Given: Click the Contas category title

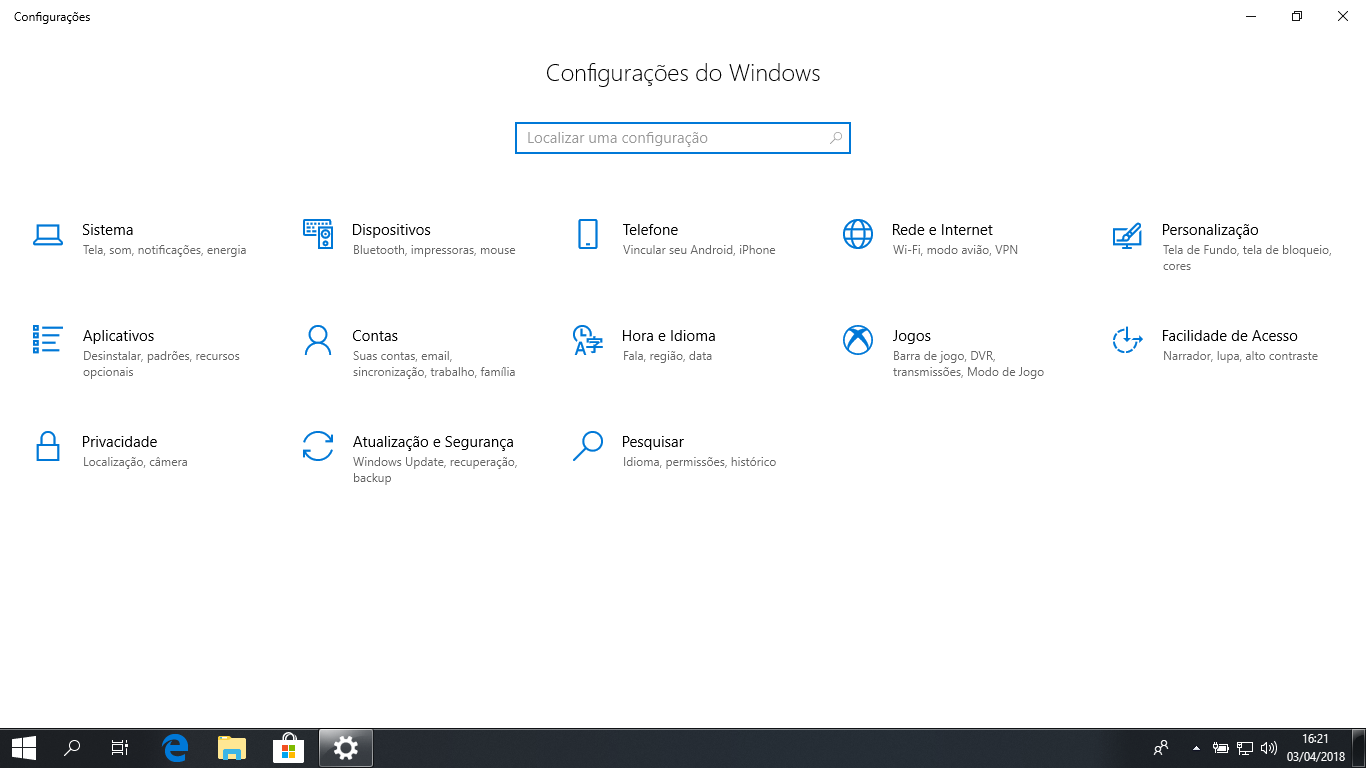Looking at the screenshot, I should coord(375,336).
